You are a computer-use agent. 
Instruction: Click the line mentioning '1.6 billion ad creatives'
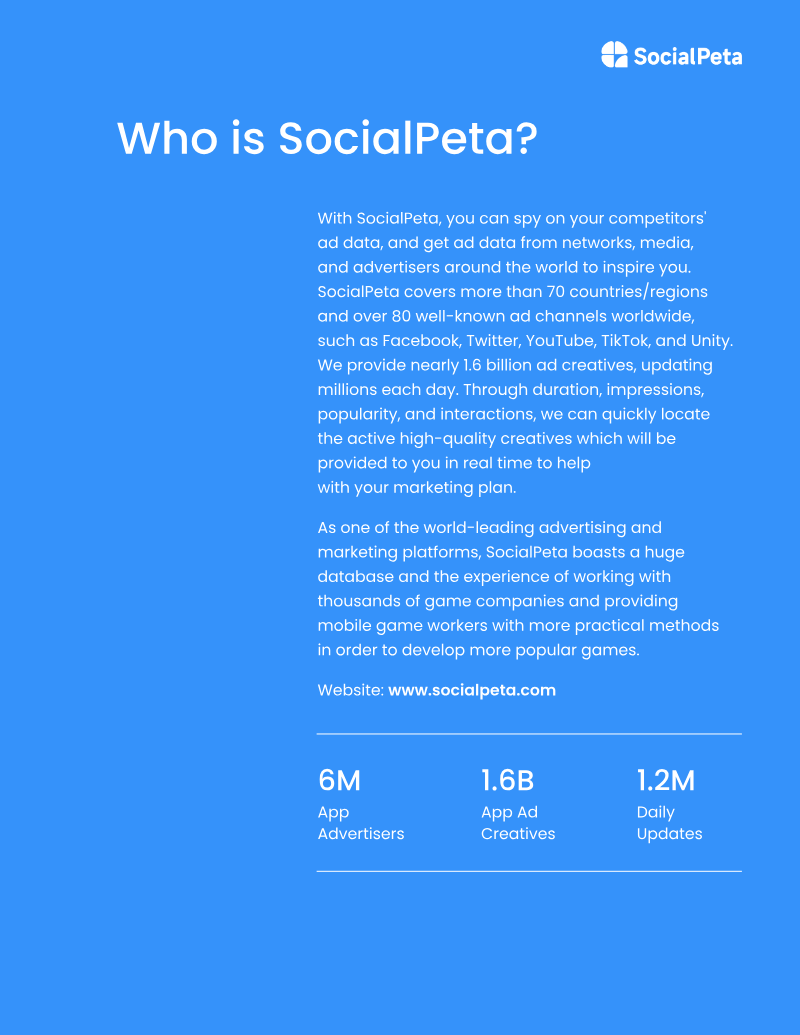click(515, 365)
